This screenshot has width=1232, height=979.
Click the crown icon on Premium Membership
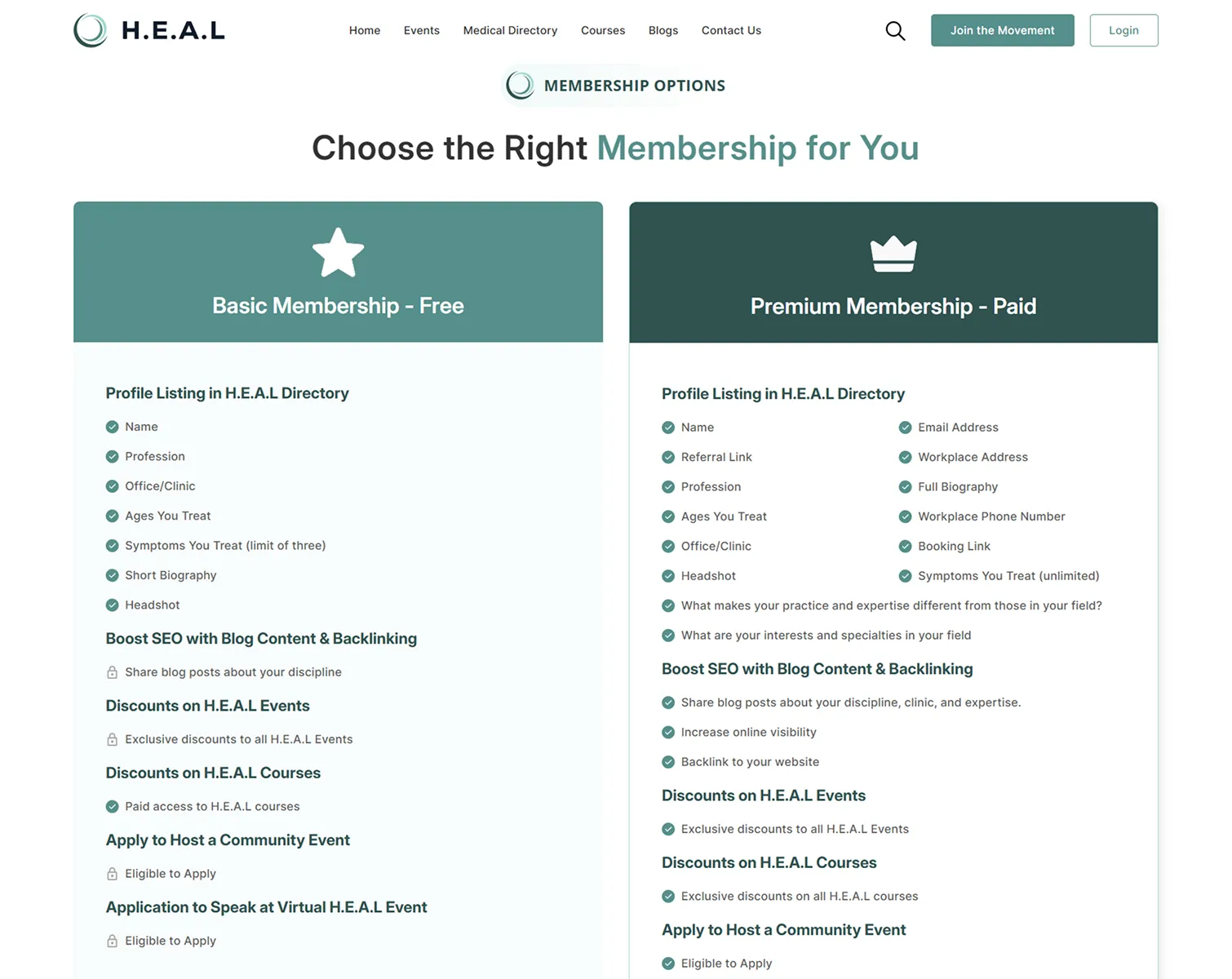tap(893, 254)
